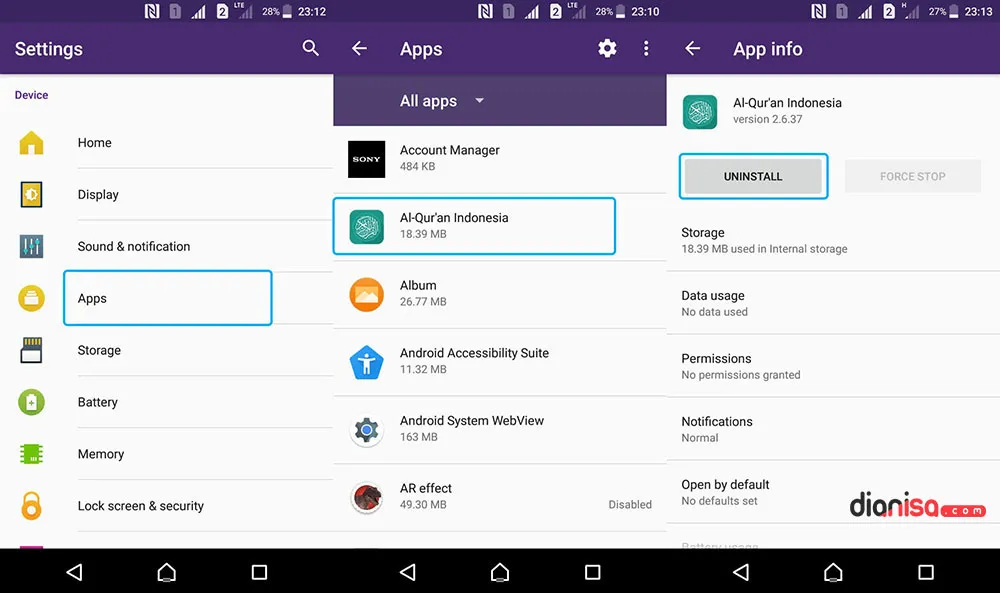This screenshot has width=1000, height=593.
Task: Click the UNINSTALL button
Action: click(x=753, y=177)
